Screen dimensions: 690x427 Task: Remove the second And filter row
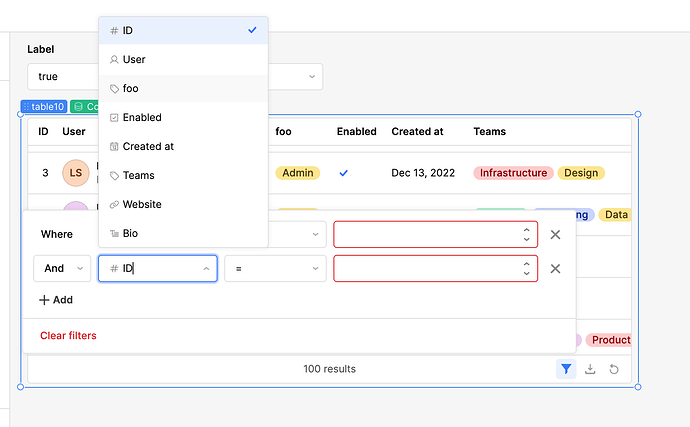click(555, 268)
